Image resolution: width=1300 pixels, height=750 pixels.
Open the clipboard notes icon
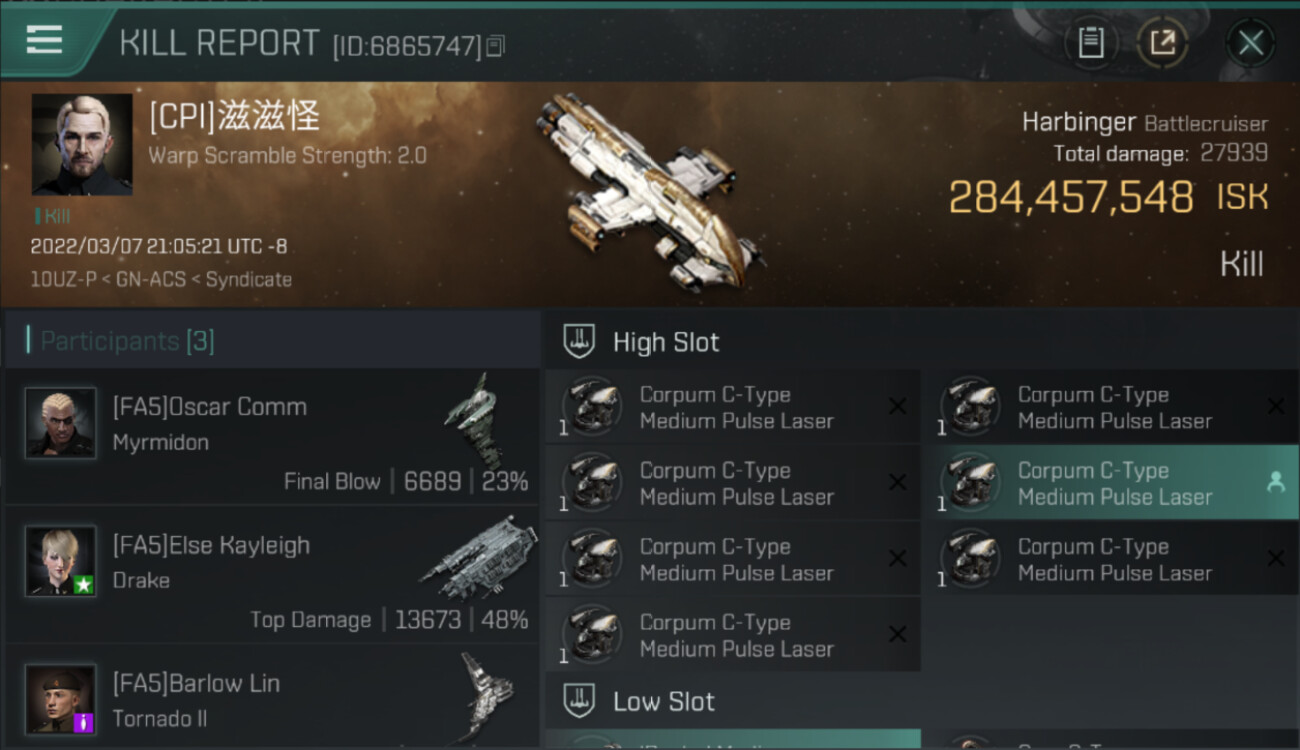point(1090,43)
